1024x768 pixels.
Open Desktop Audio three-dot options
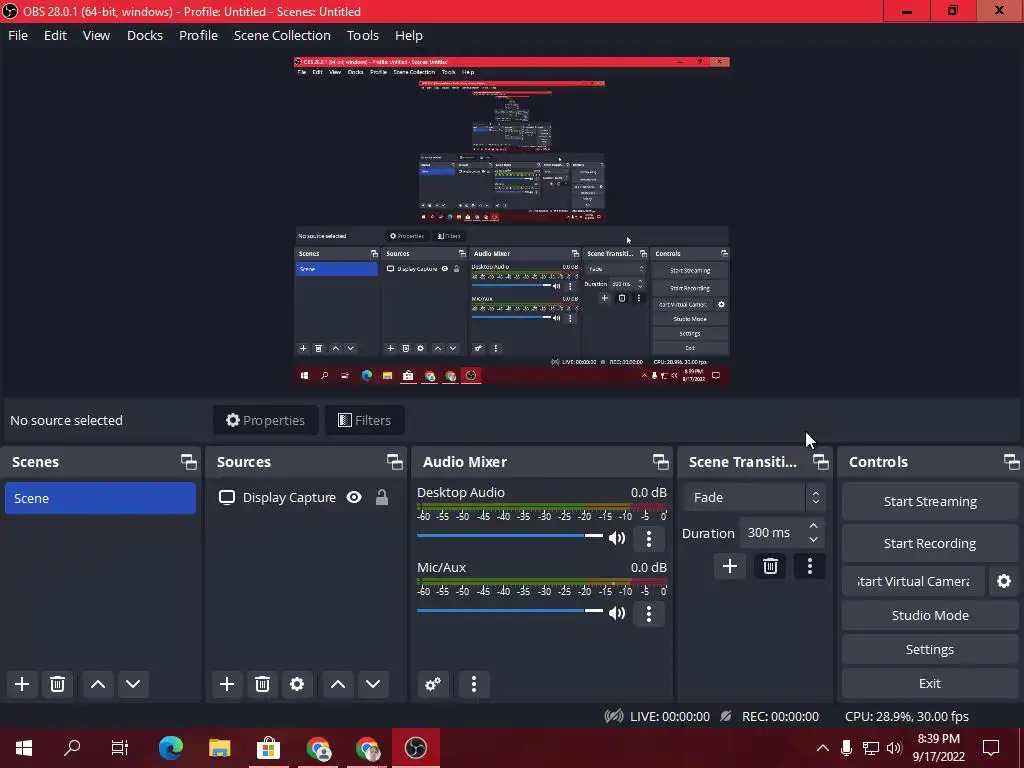pyautogui.click(x=648, y=538)
